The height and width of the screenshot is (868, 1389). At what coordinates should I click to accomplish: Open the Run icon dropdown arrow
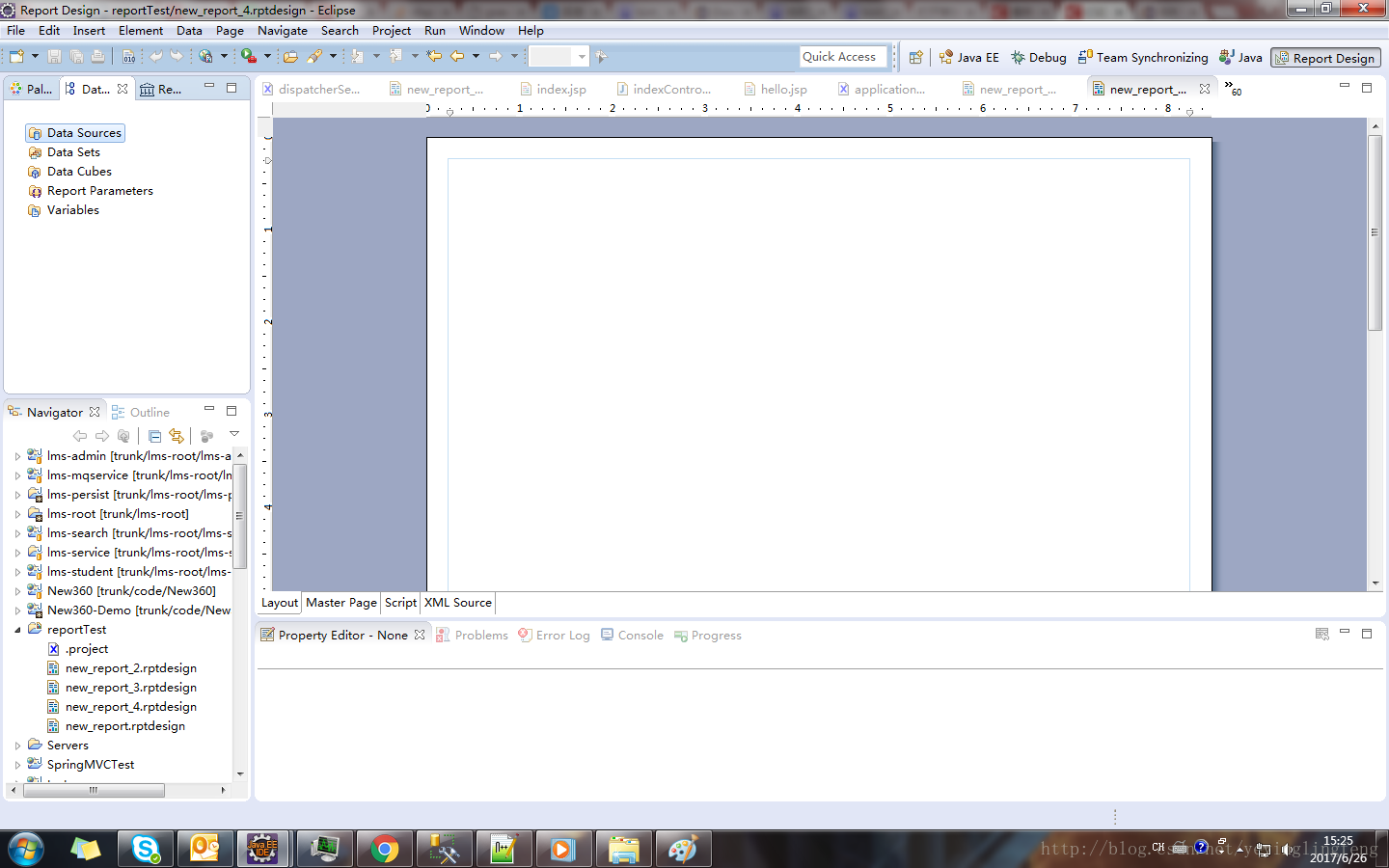click(267, 57)
